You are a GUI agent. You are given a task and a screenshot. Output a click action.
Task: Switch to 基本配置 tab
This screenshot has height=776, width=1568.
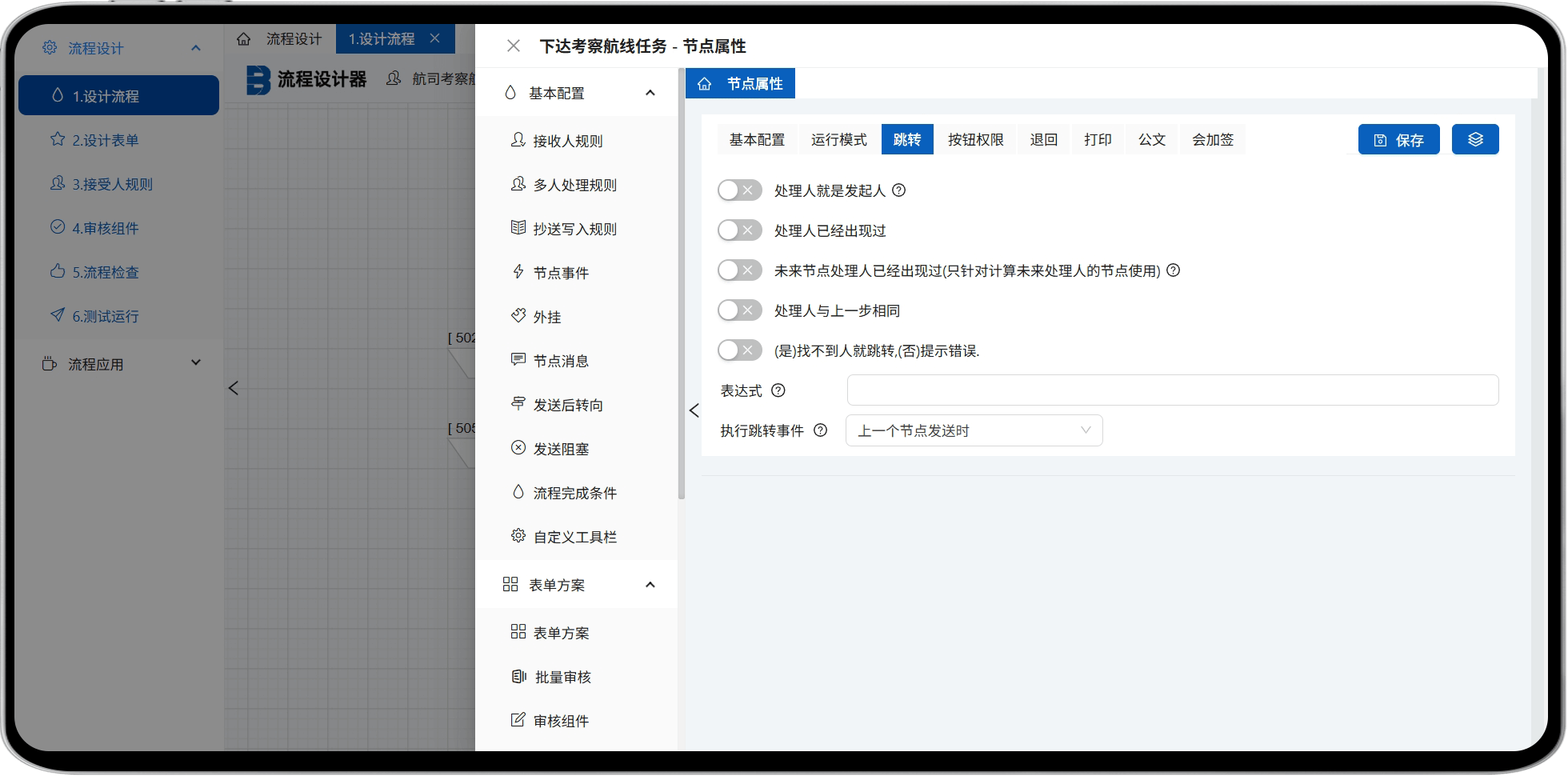pyautogui.click(x=757, y=139)
